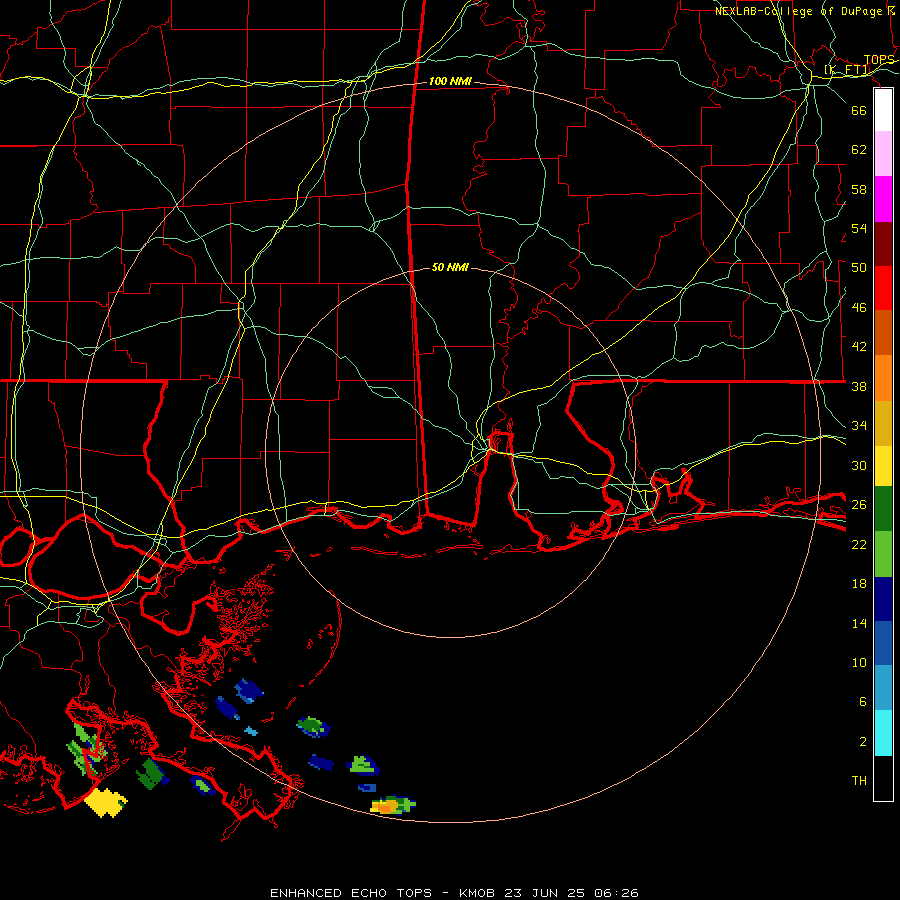Click the legend value '38'
The image size is (900, 900).
click(859, 386)
